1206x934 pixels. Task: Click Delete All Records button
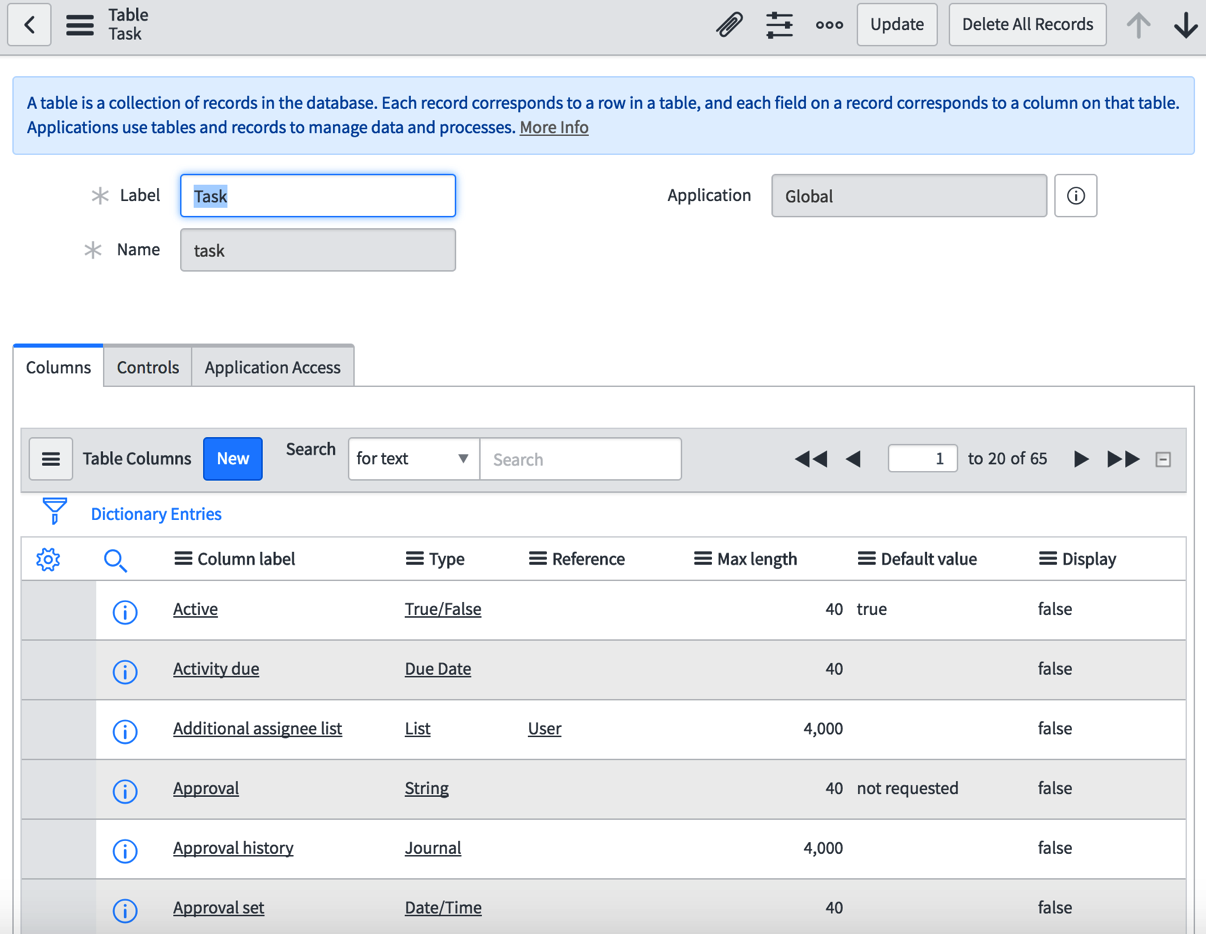(x=1027, y=24)
